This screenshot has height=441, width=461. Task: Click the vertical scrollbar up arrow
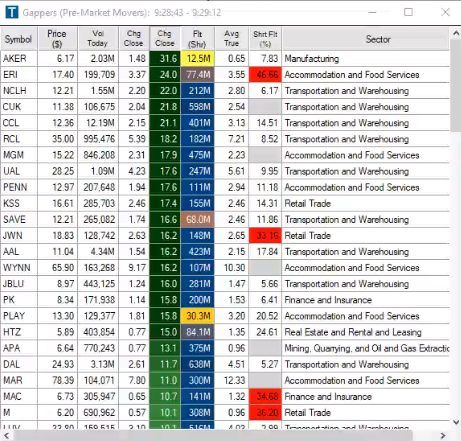click(456, 33)
